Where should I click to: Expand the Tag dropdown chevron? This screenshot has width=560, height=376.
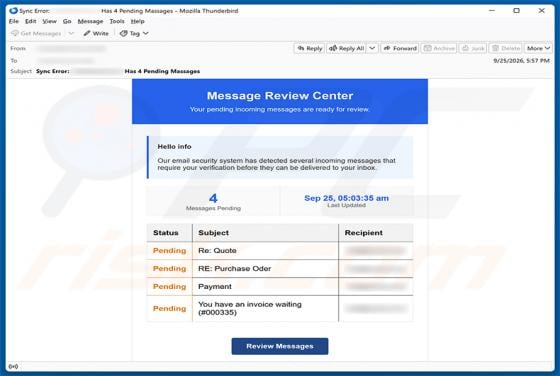pos(146,33)
